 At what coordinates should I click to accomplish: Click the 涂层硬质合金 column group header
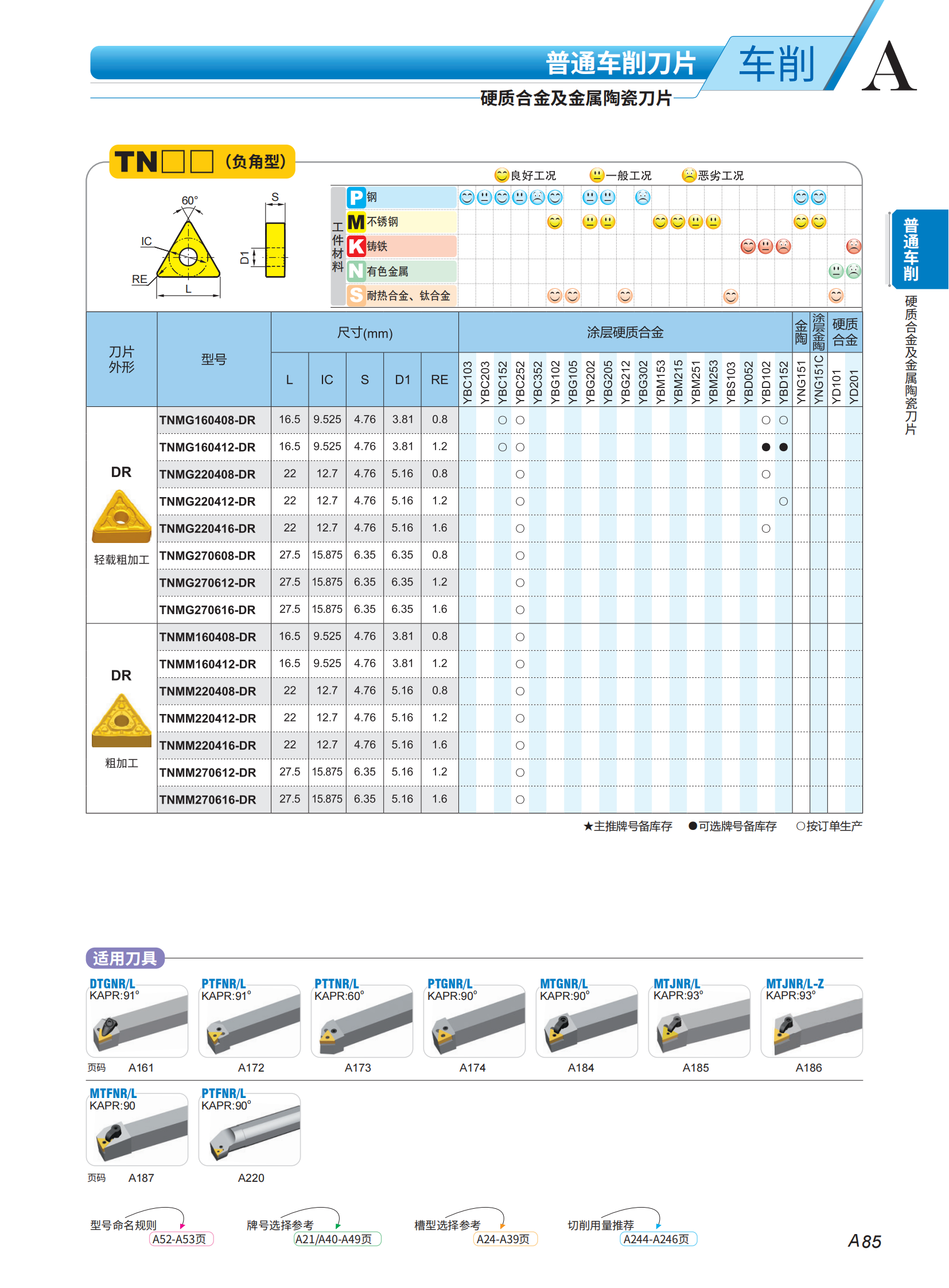pyautogui.click(x=625, y=332)
